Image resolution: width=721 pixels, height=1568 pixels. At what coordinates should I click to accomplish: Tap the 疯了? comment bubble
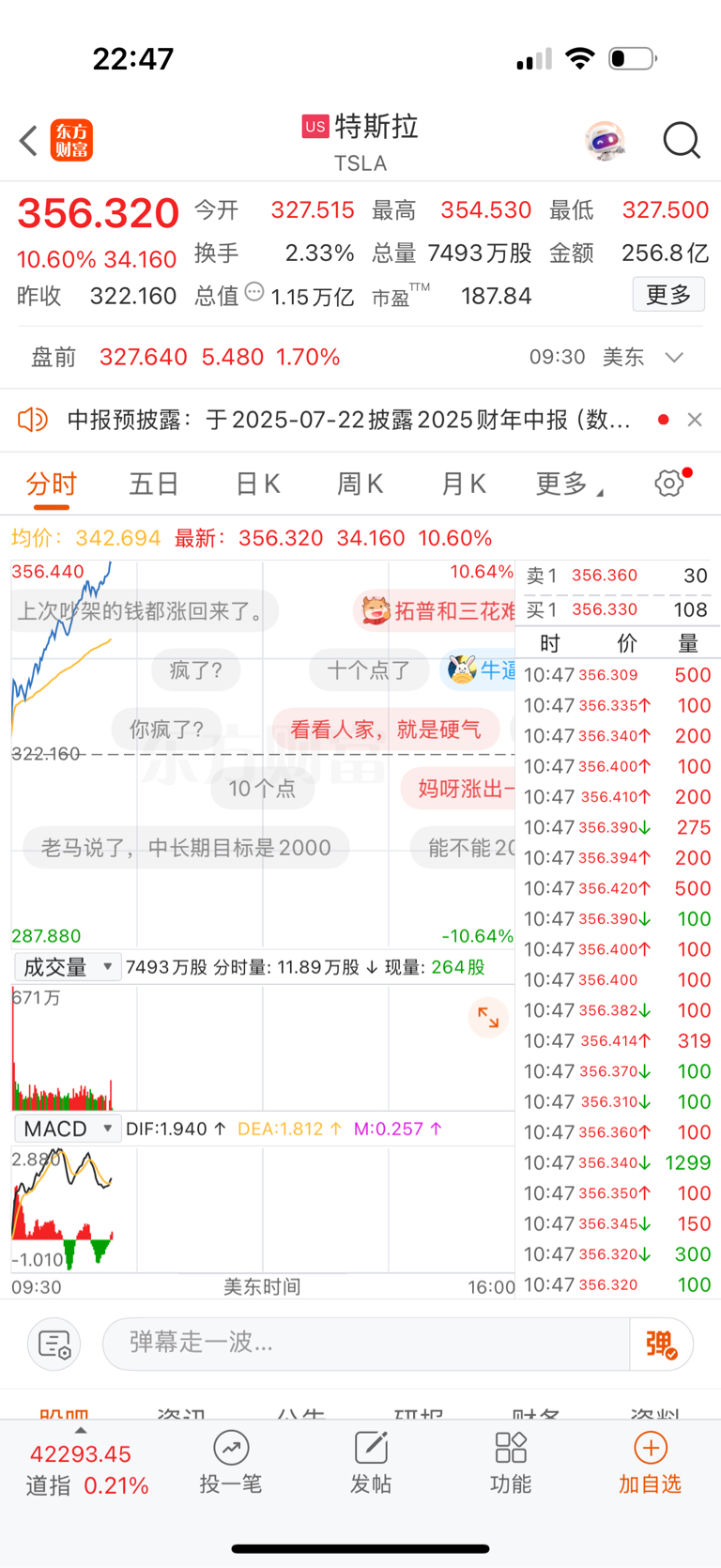point(195,670)
